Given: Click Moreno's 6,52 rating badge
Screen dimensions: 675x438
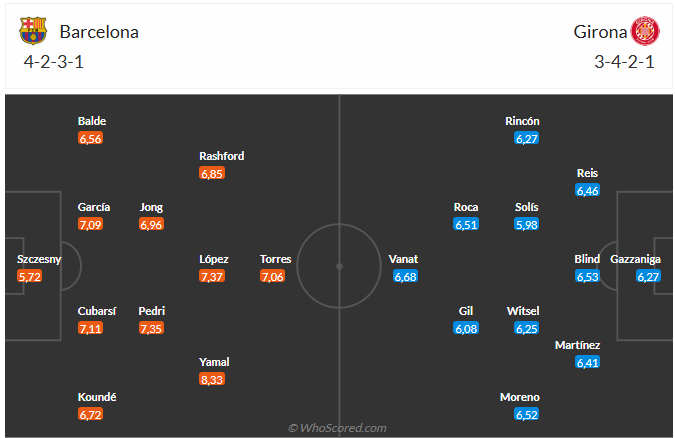Looking at the screenshot, I should [x=526, y=414].
